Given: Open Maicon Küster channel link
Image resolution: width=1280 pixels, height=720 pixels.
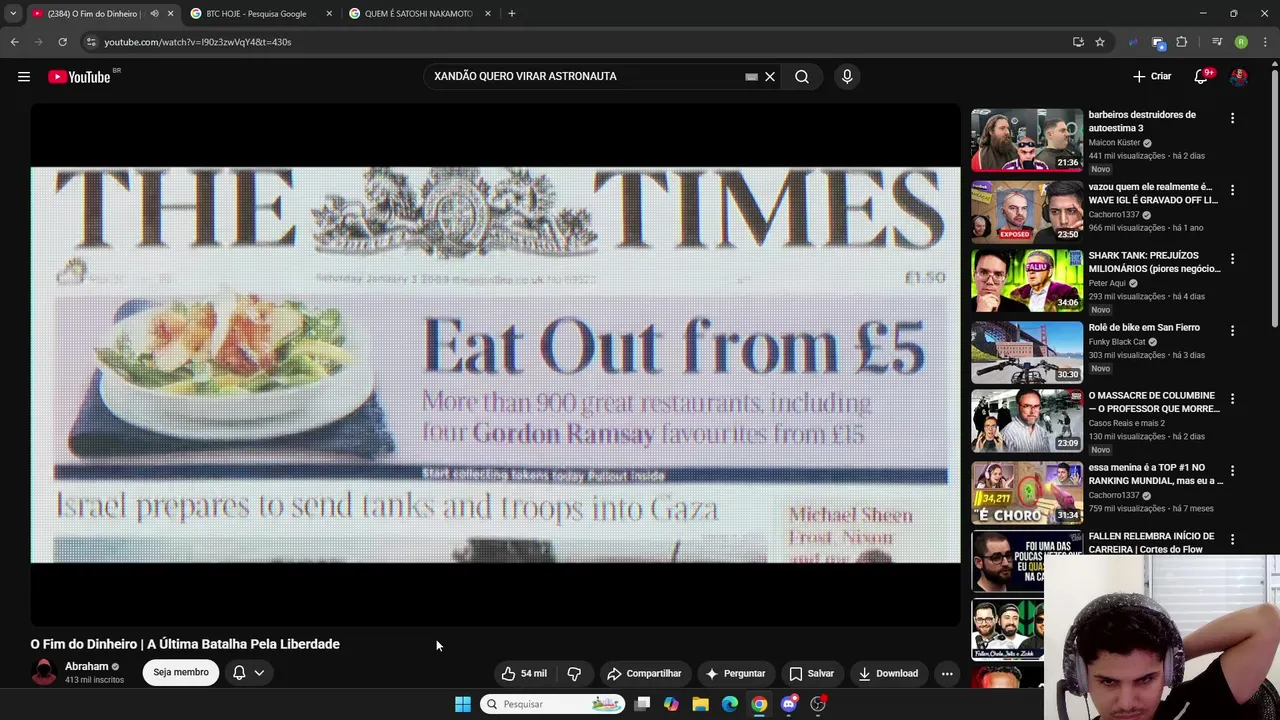Looking at the screenshot, I should click(1115, 143).
